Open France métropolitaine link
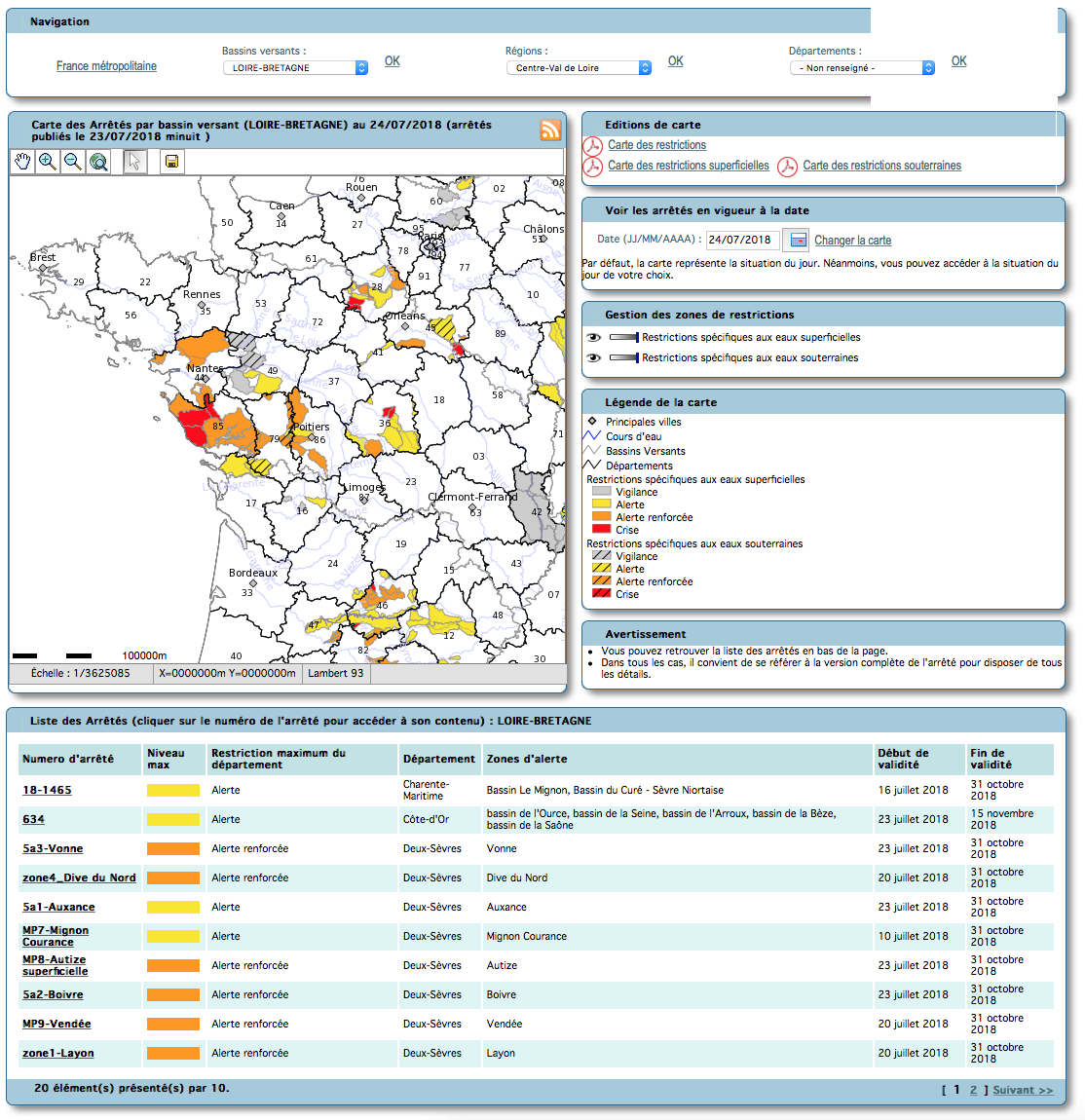The image size is (1085, 1120). coord(106,65)
